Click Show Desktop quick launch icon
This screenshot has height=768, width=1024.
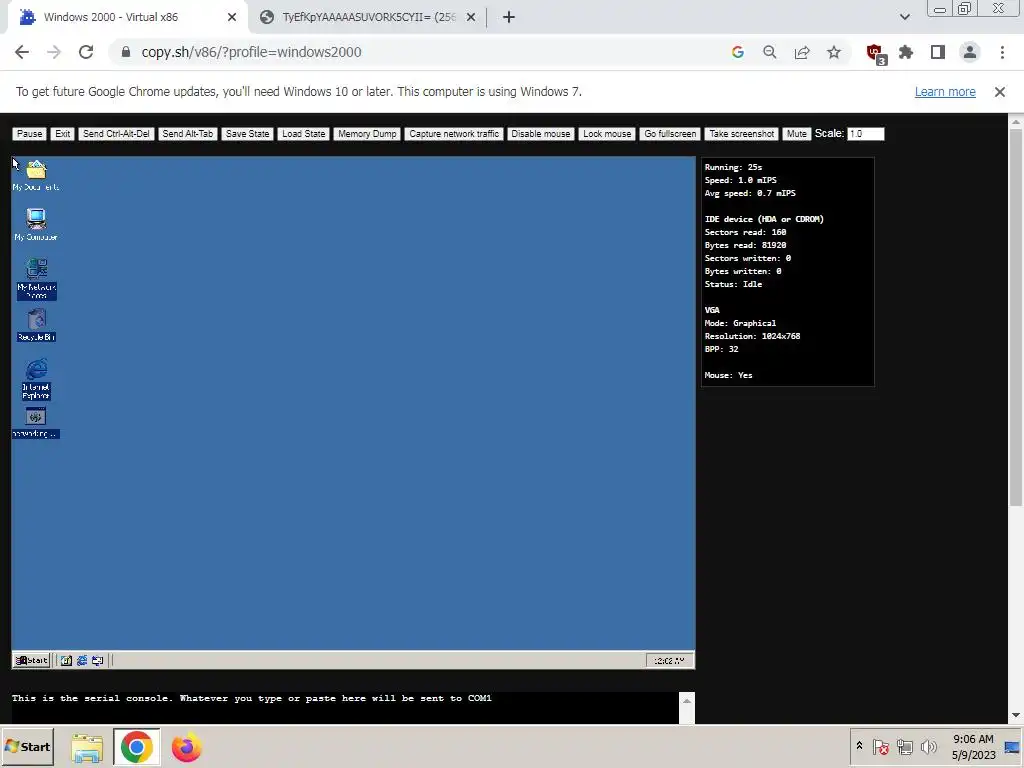66,660
